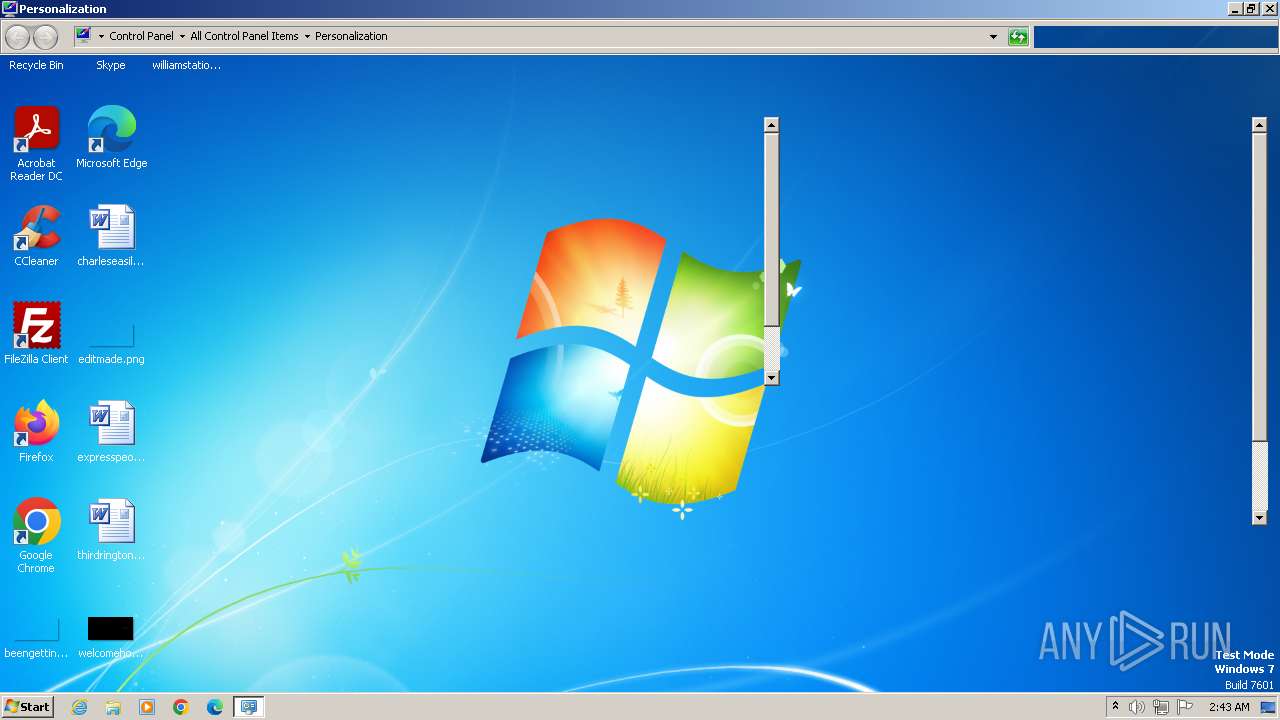The image size is (1280, 720).
Task: Go to the Control Panel breadcrumb
Action: point(141,36)
